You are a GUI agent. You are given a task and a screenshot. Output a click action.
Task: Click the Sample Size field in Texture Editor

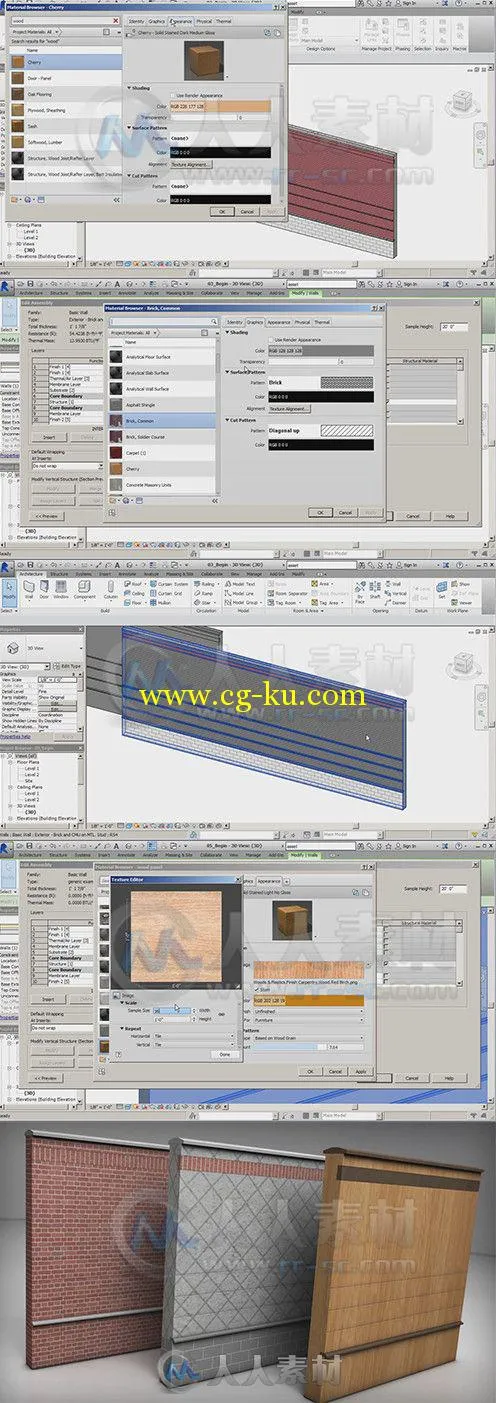[x=170, y=1010]
